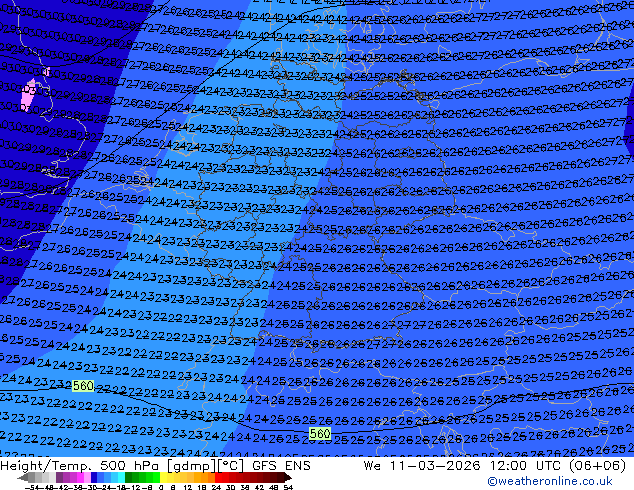Click the GFS ENS model label
Image resolution: width=634 pixels, height=490 pixels.
pyautogui.click(x=281, y=466)
